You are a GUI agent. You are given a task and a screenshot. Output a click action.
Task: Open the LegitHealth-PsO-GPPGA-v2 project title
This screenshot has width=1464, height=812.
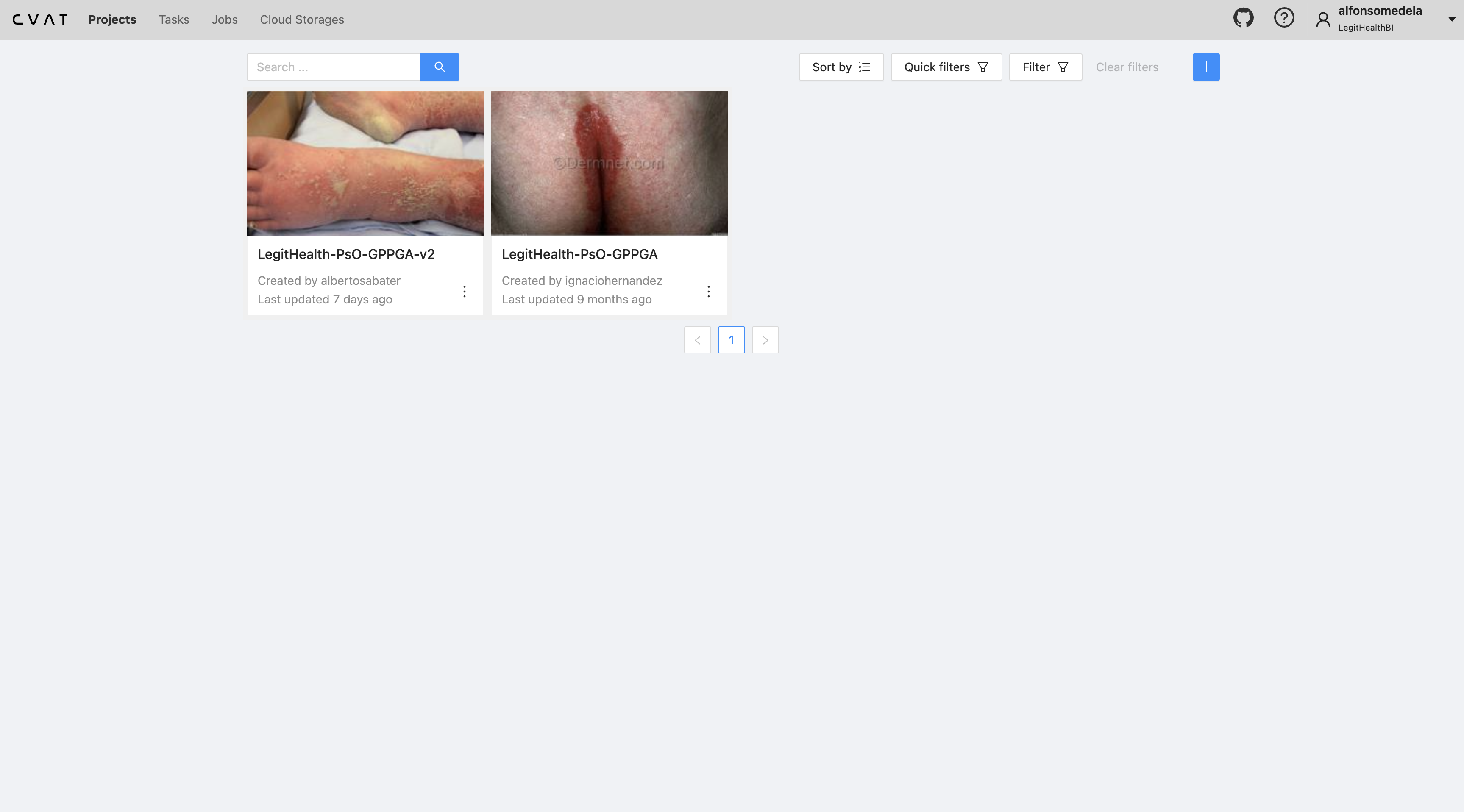[x=345, y=254]
